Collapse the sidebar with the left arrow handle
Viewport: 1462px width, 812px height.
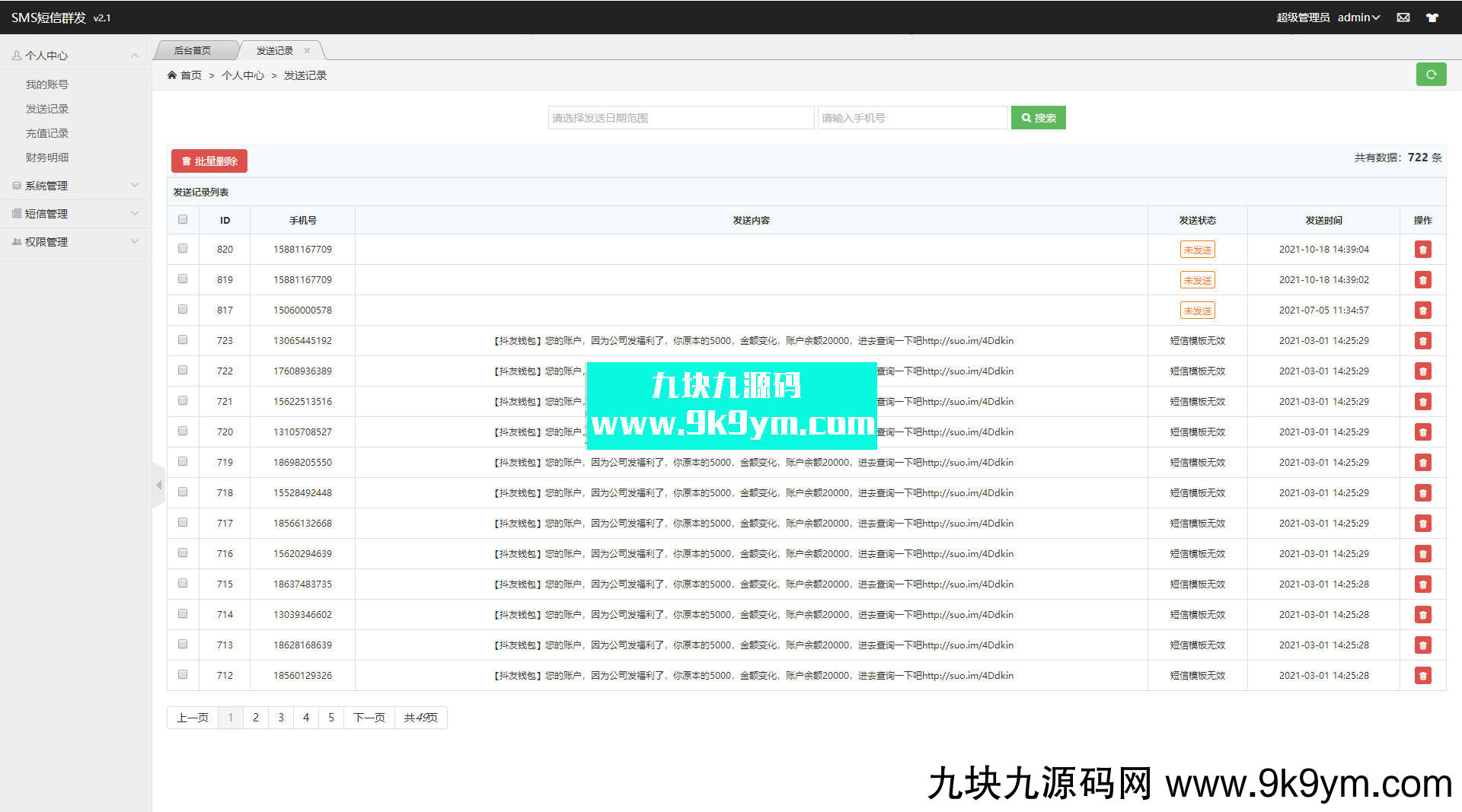(158, 485)
